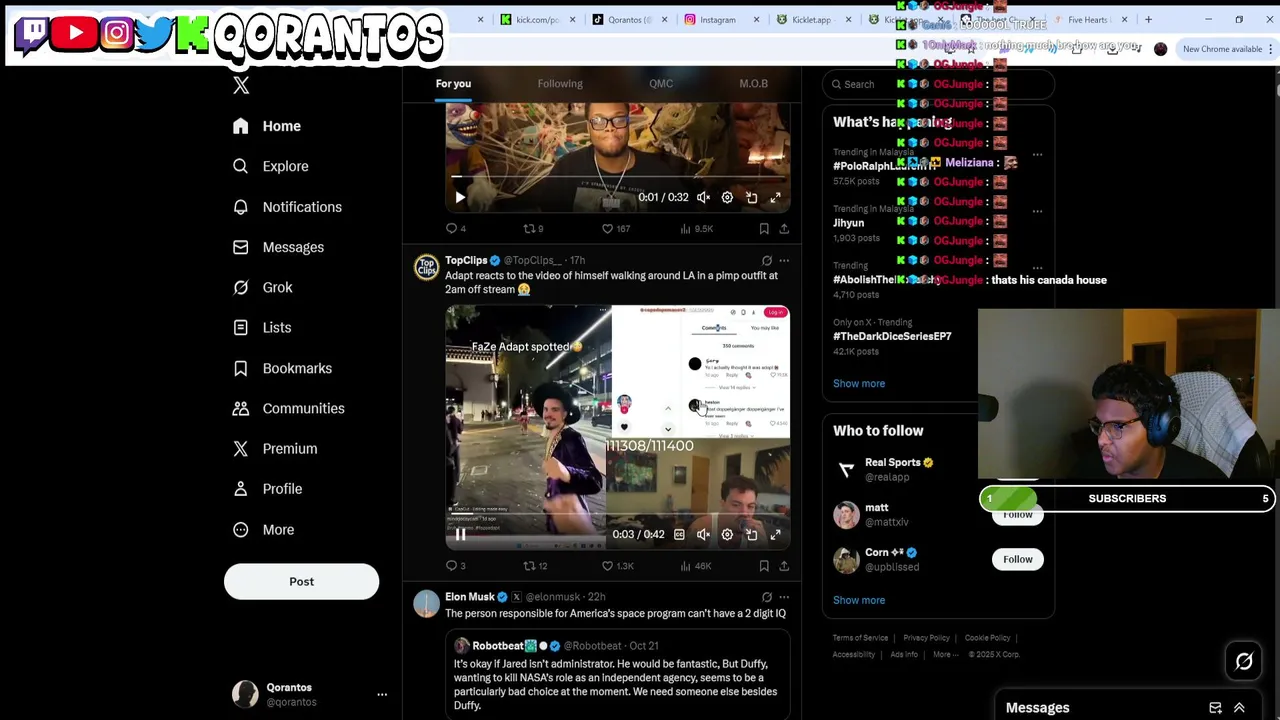Seek the top video progress bar
1280x720 pixels.
(x=617, y=177)
